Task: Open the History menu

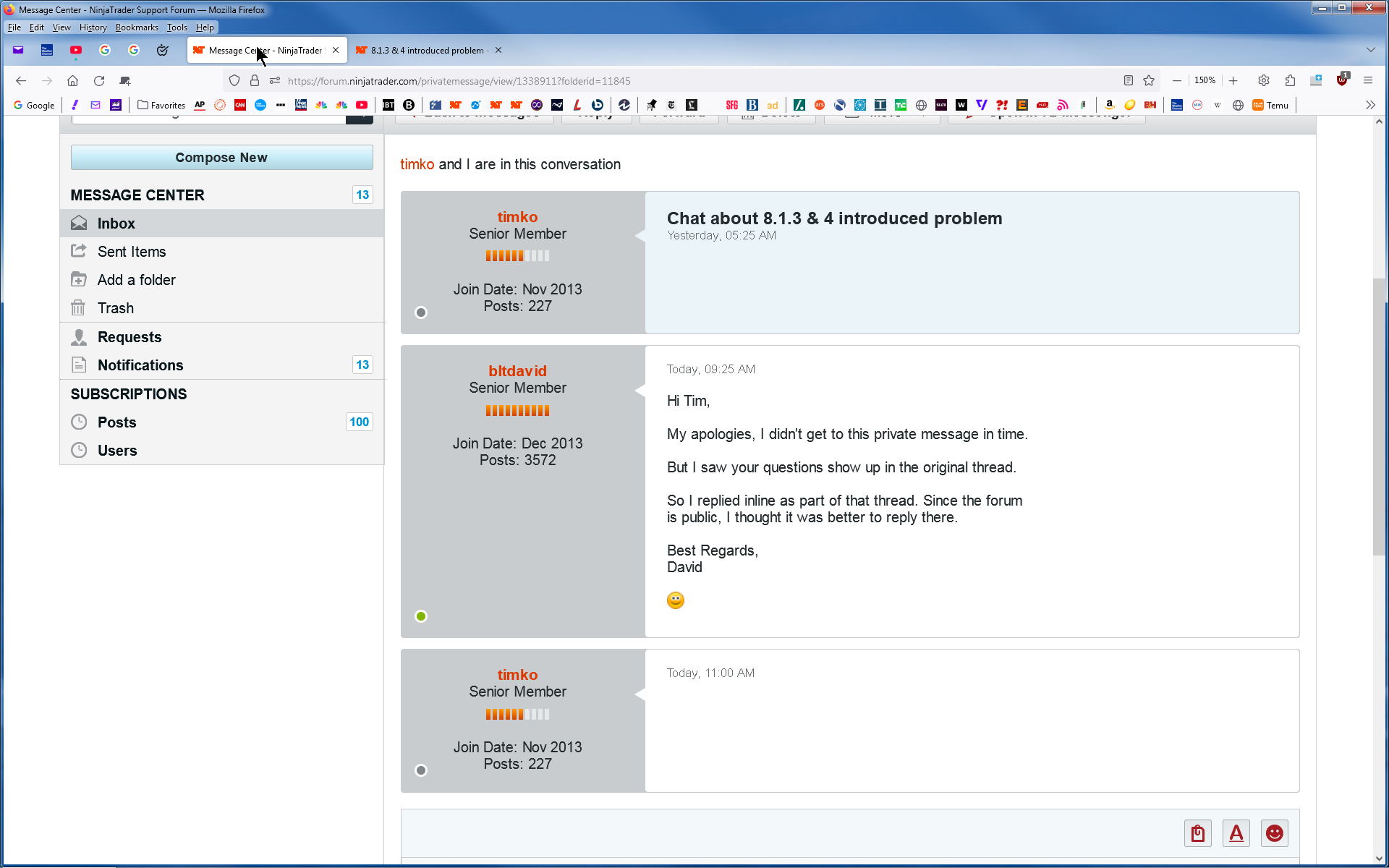Action: click(93, 27)
